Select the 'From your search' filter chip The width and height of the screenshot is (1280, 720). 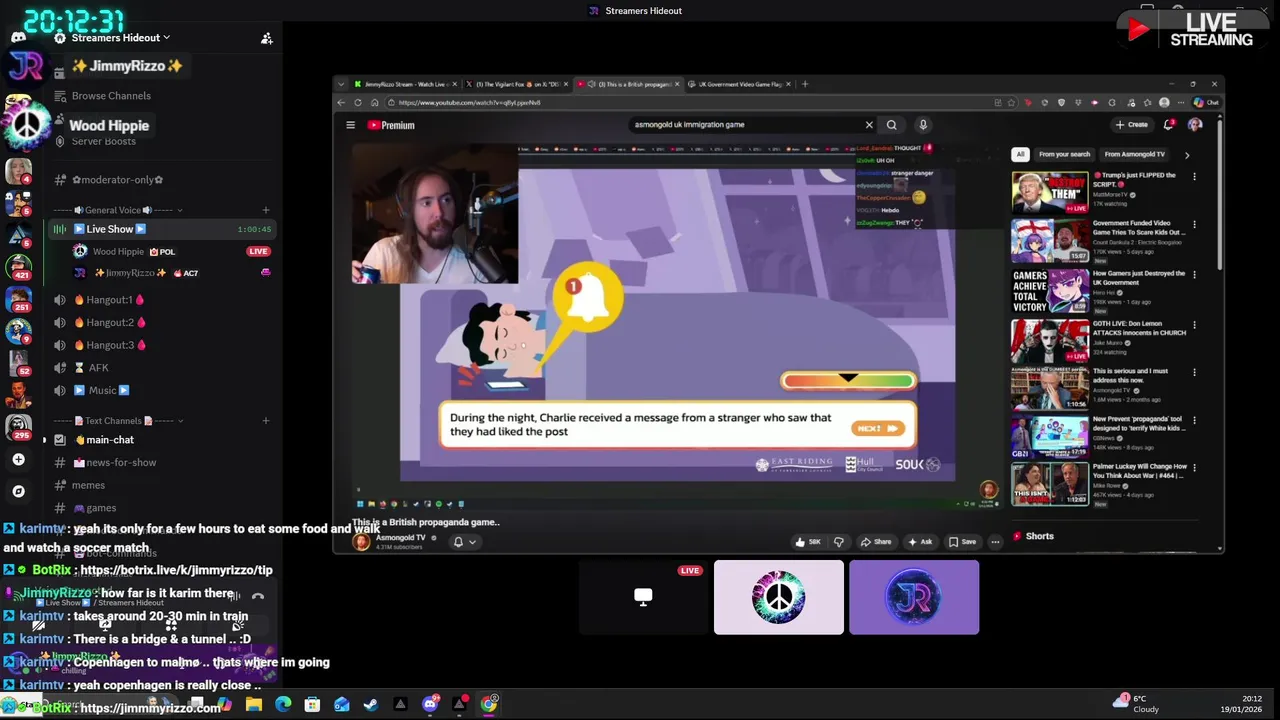tap(1064, 154)
